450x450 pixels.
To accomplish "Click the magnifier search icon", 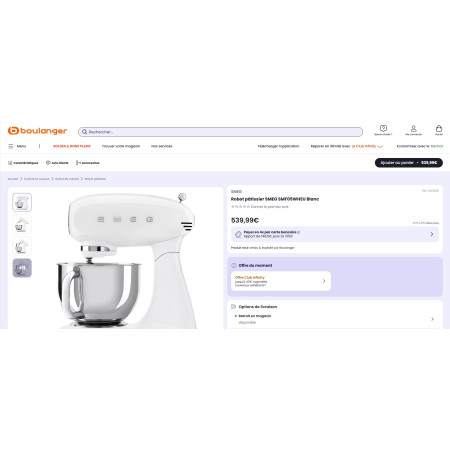I will point(85,132).
